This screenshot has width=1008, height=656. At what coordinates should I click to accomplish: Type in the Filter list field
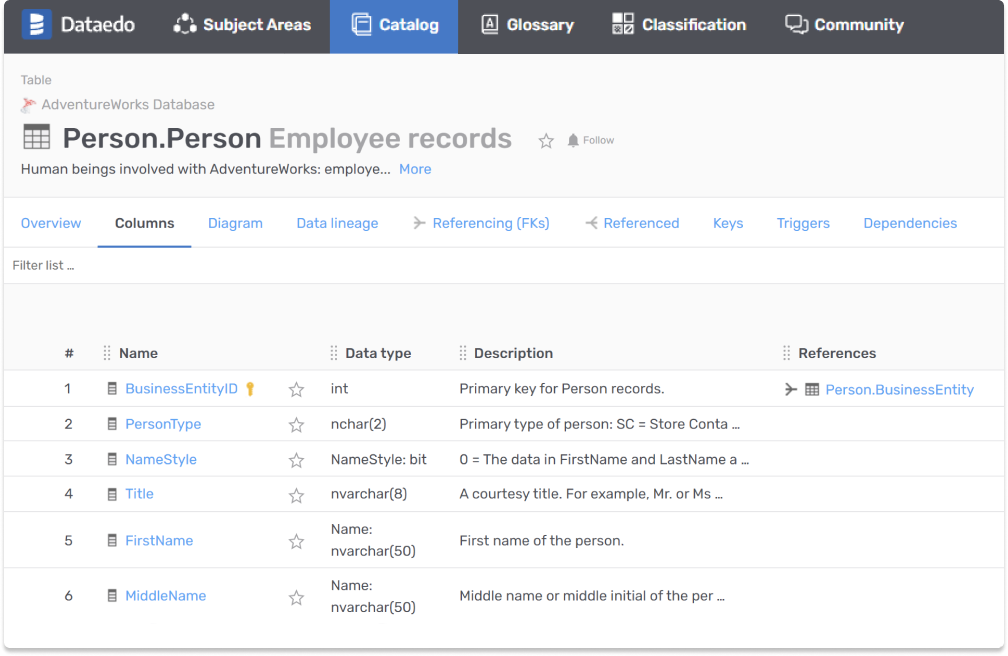(x=200, y=265)
